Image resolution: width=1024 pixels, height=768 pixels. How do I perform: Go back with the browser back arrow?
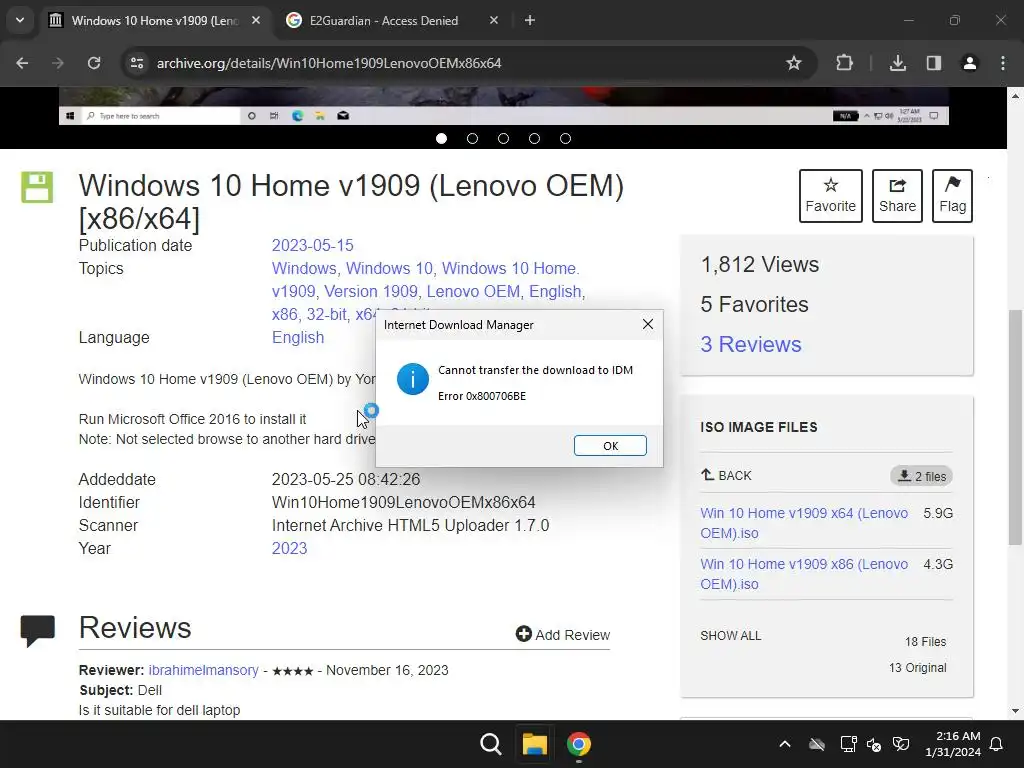coord(22,63)
